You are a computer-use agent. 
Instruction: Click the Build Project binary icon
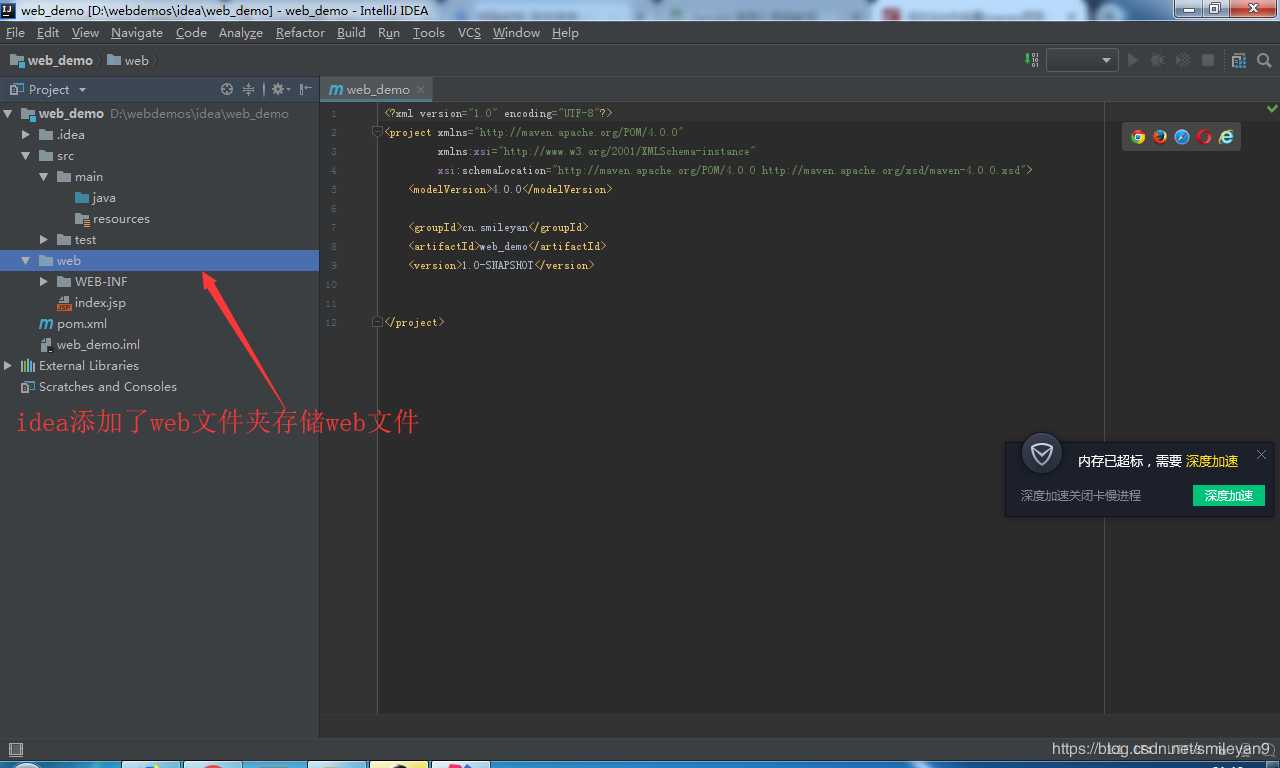coord(1032,60)
